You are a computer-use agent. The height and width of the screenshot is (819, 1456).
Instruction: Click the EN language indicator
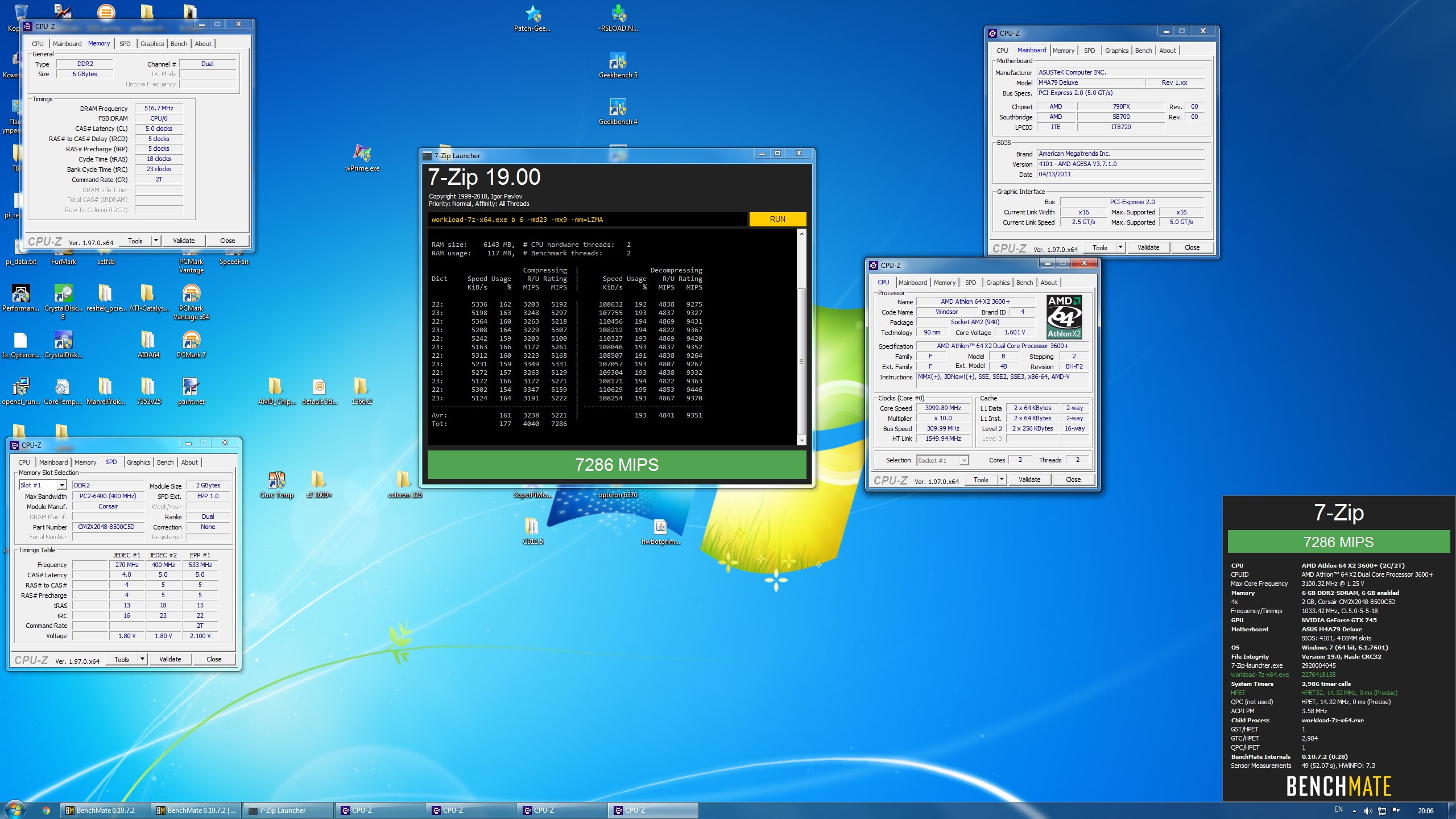1338,810
